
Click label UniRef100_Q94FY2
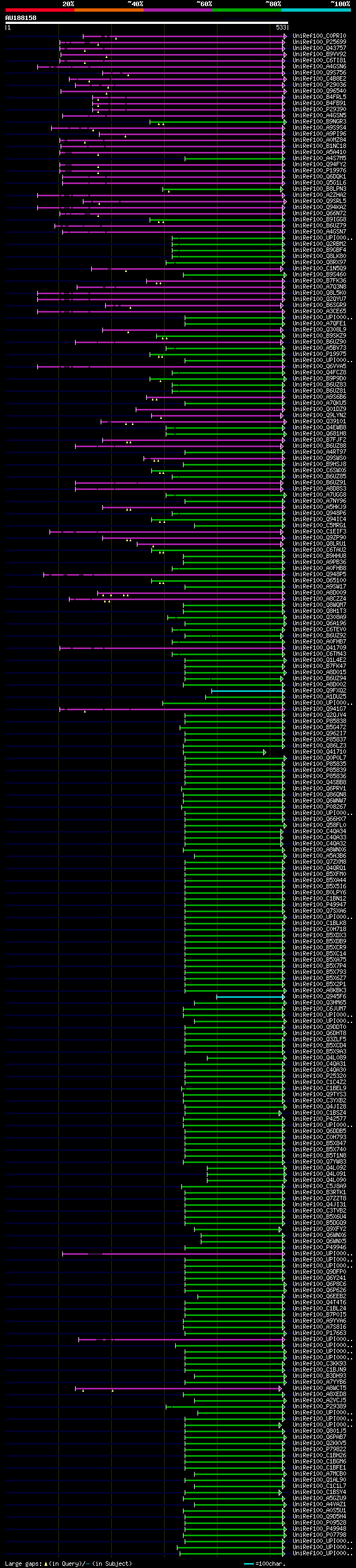319,164
